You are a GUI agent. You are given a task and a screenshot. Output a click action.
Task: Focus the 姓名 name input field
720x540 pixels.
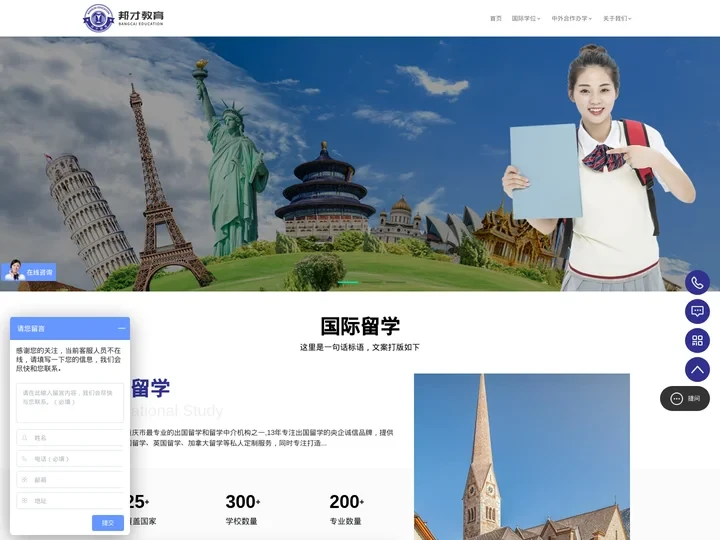pyautogui.click(x=70, y=438)
